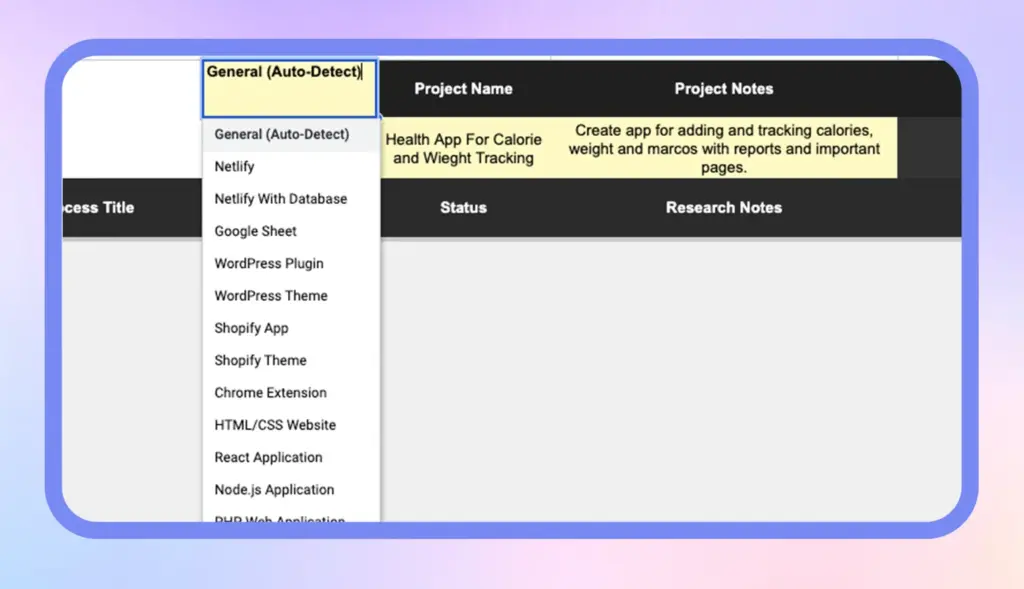Image resolution: width=1024 pixels, height=589 pixels.
Task: Select "React Application" project type
Action: click(268, 457)
